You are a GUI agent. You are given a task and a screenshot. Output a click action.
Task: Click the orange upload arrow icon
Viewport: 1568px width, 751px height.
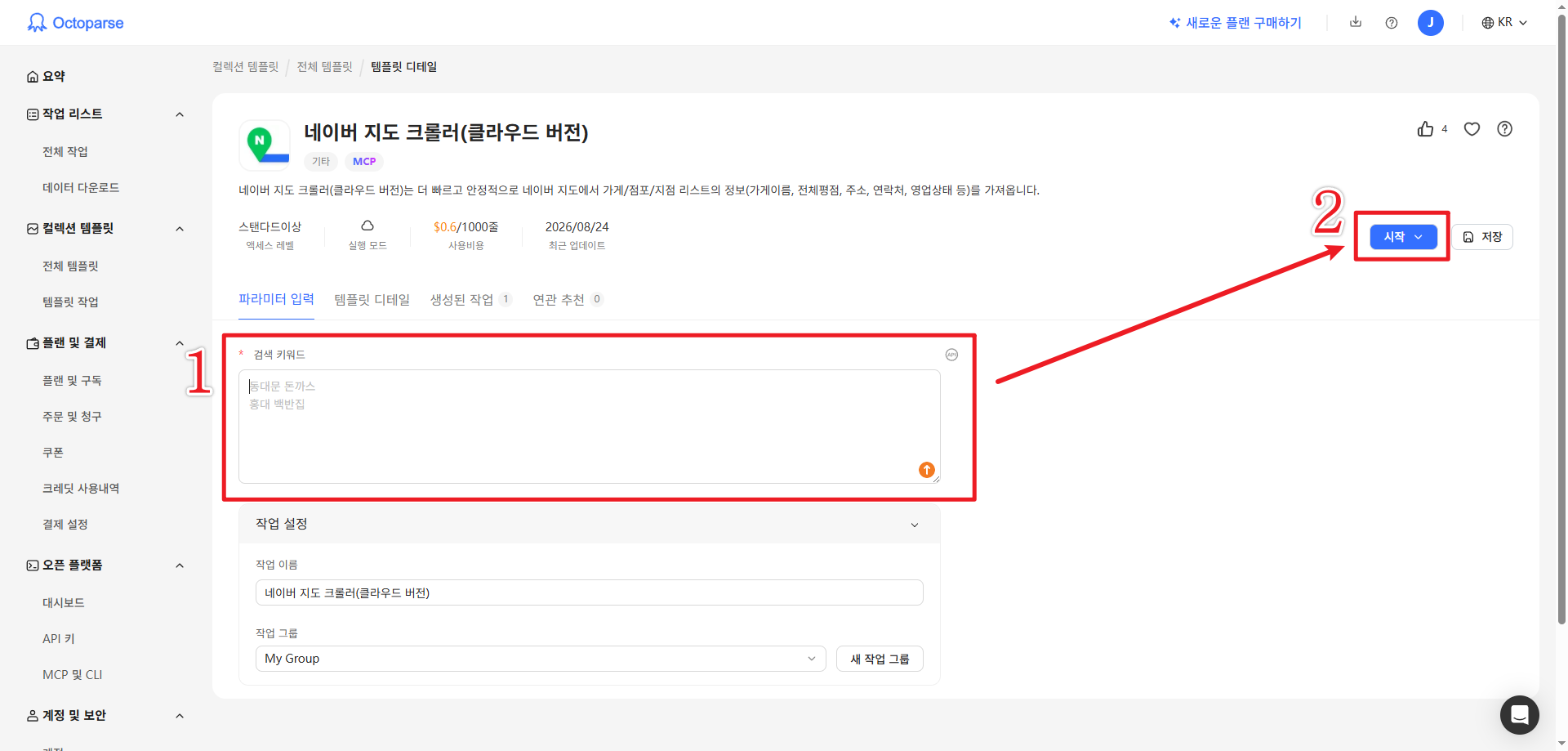[x=926, y=470]
